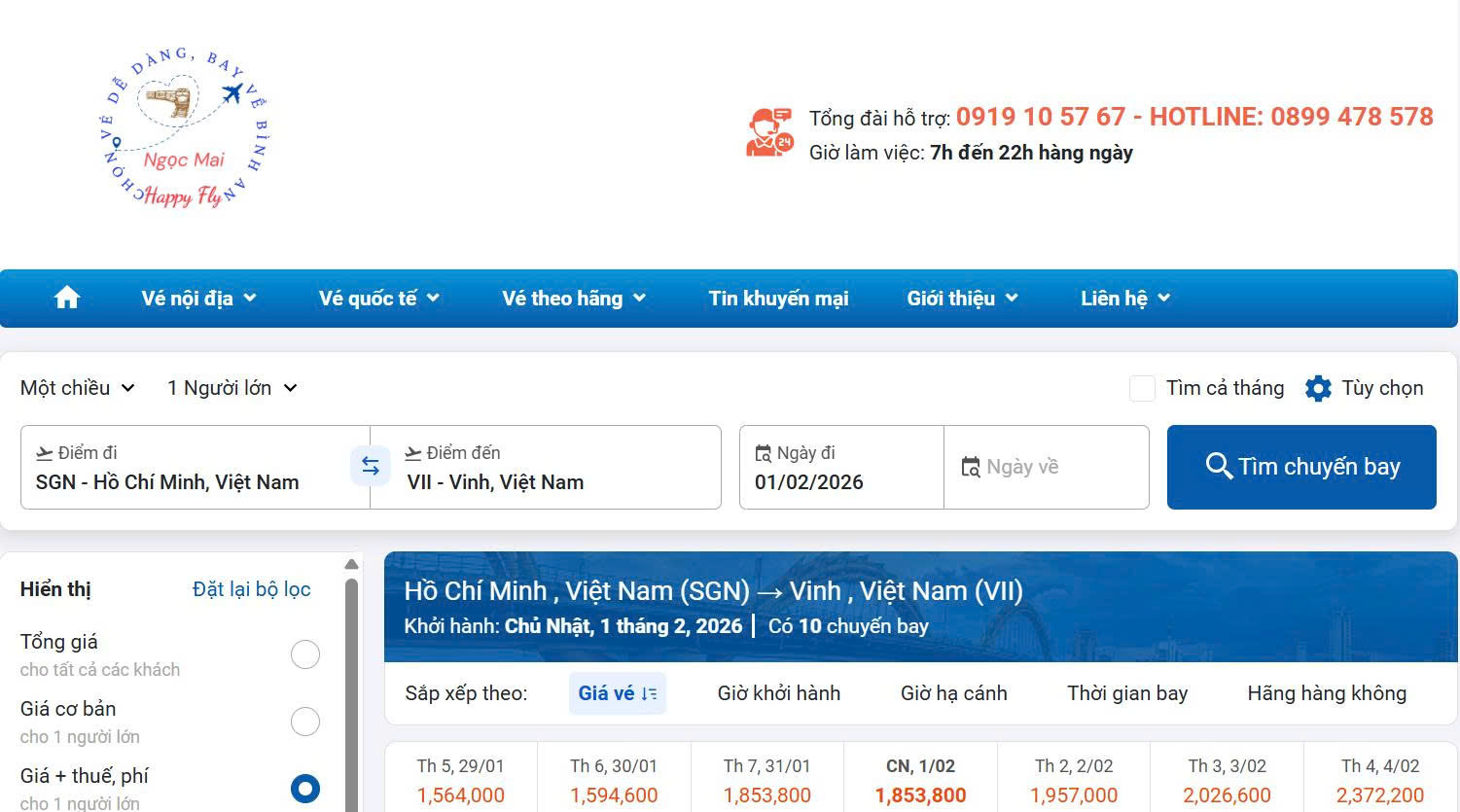Image resolution: width=1460 pixels, height=812 pixels.
Task: Swap departure and destination airports
Action: click(371, 466)
